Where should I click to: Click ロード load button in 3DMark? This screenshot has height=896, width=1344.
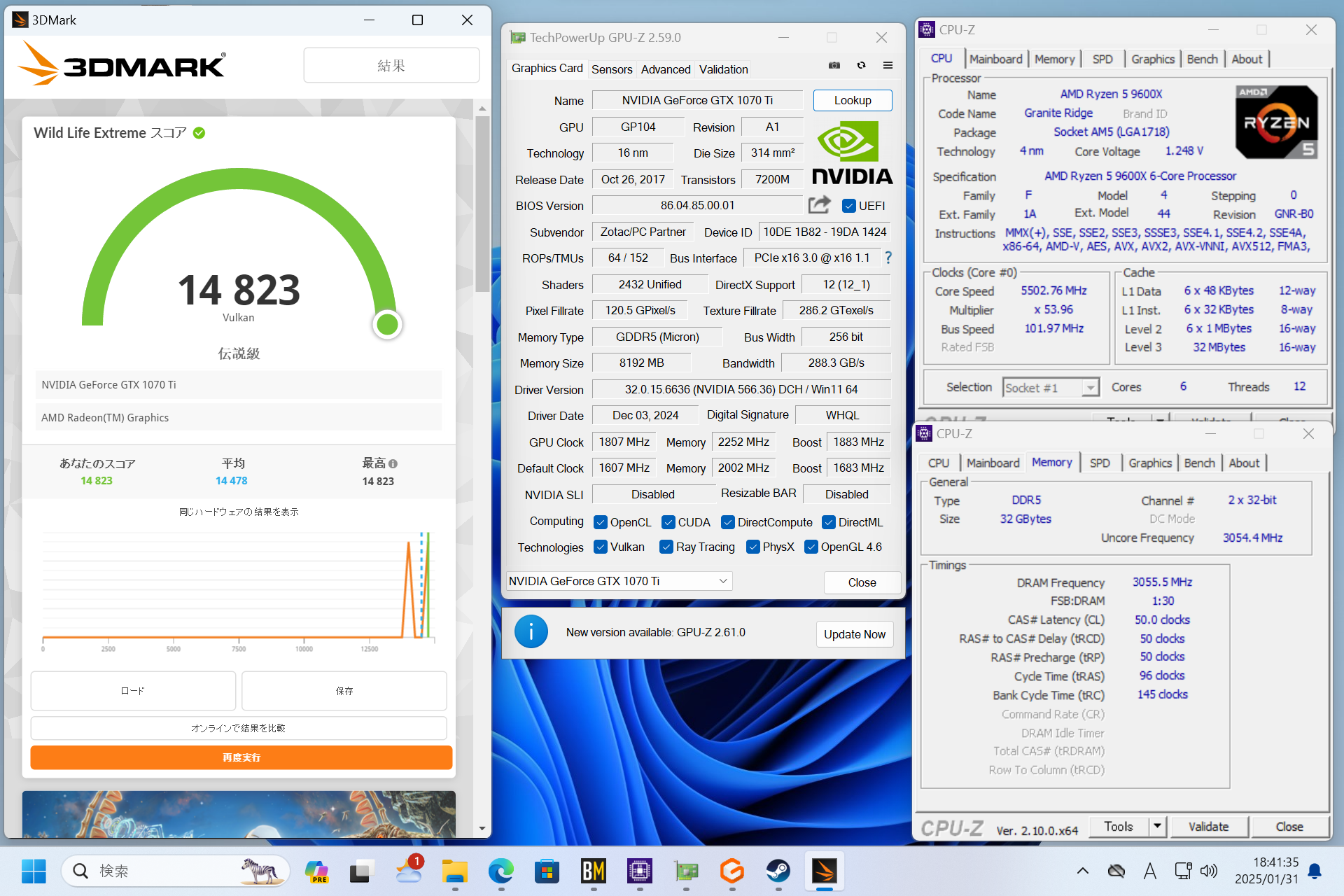click(133, 691)
